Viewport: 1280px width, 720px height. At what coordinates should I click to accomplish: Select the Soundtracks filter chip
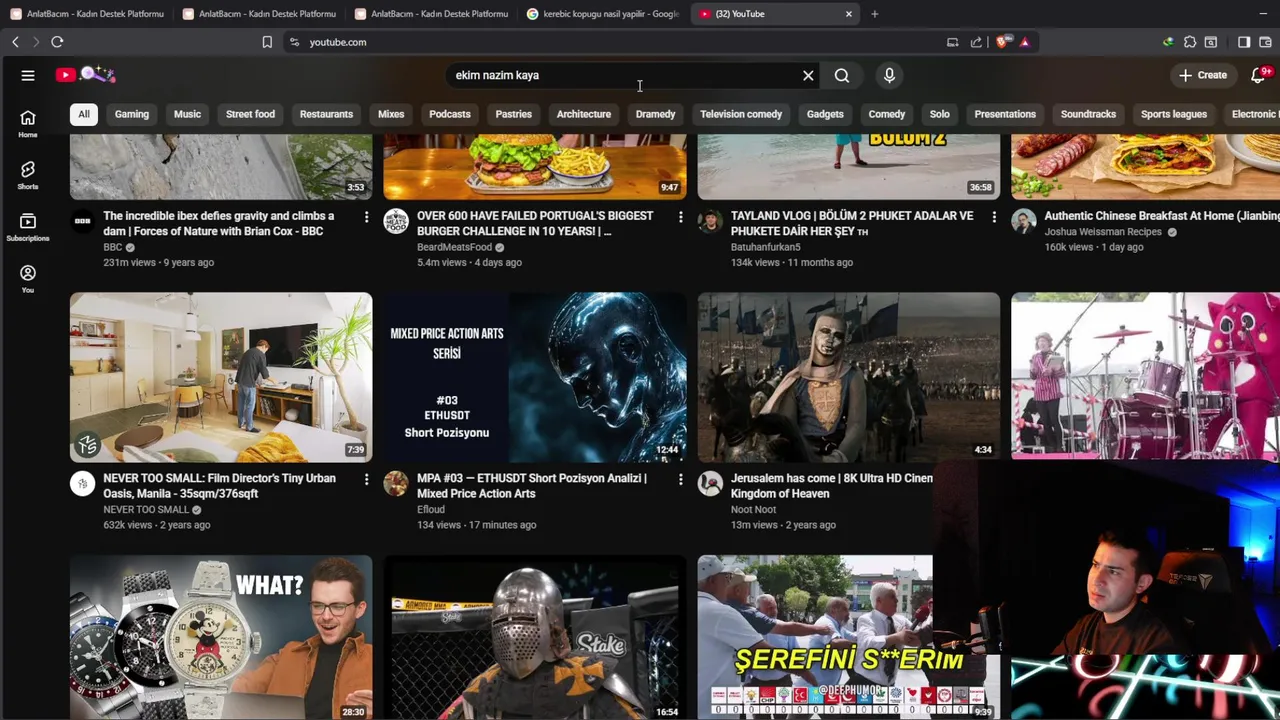point(1088,114)
